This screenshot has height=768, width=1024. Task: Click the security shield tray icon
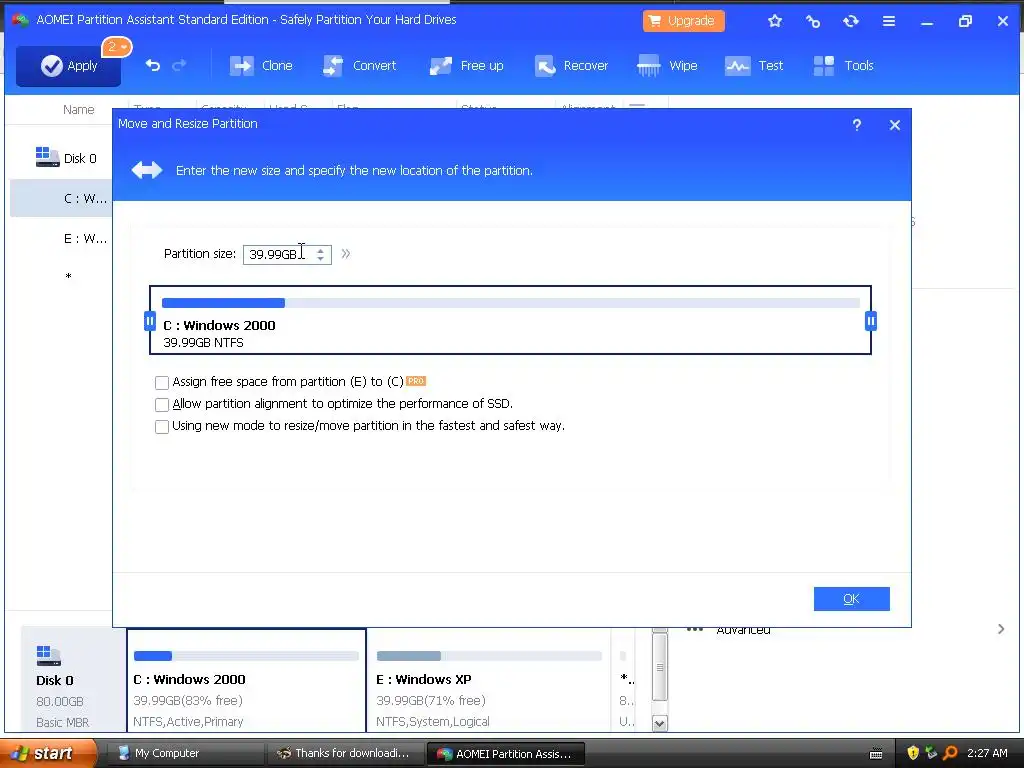(913, 753)
